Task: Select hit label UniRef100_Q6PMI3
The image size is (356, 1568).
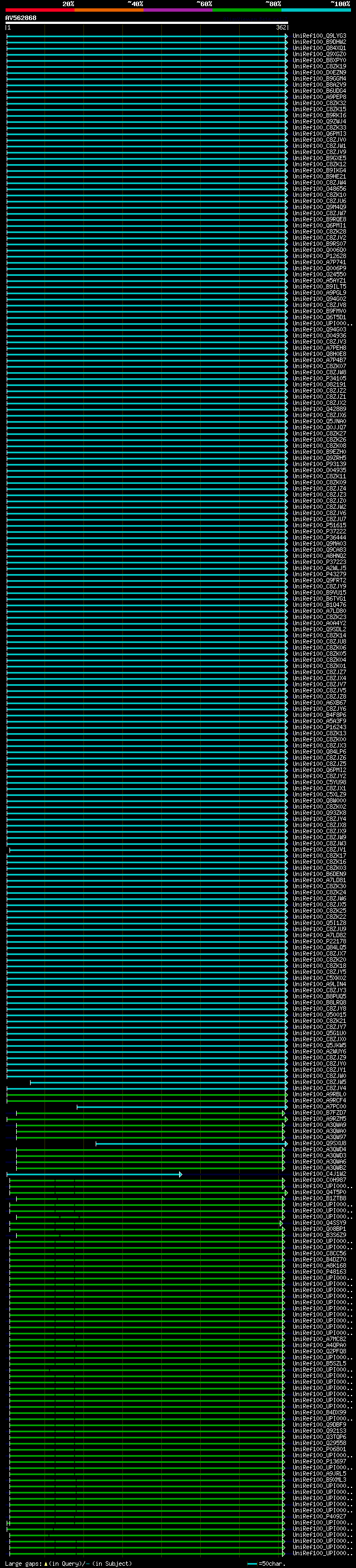Action: point(319,134)
